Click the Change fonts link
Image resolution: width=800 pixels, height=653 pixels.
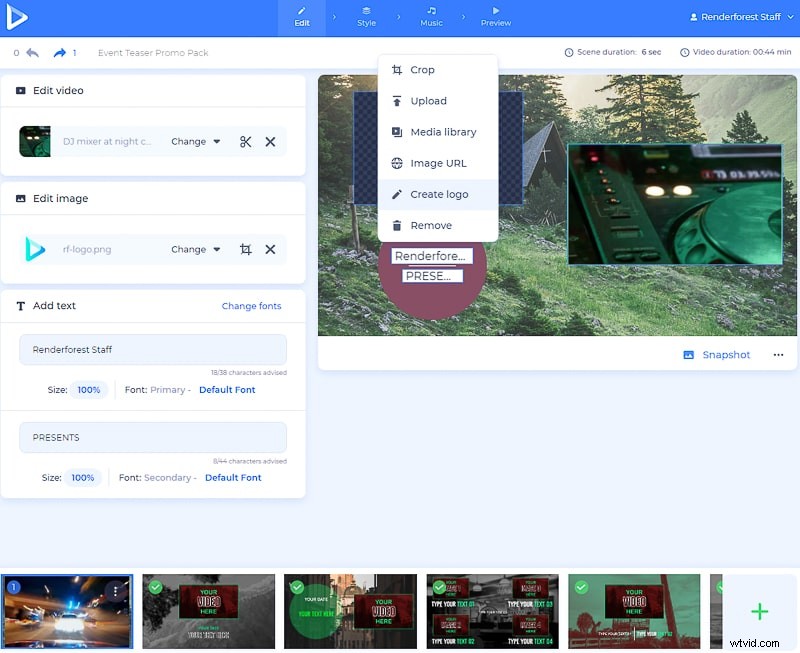pyautogui.click(x=251, y=306)
